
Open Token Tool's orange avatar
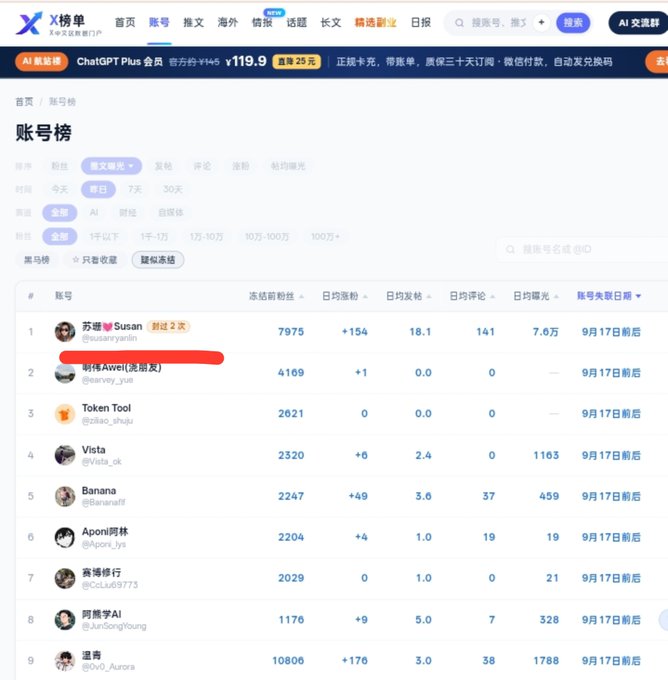pyautogui.click(x=65, y=414)
